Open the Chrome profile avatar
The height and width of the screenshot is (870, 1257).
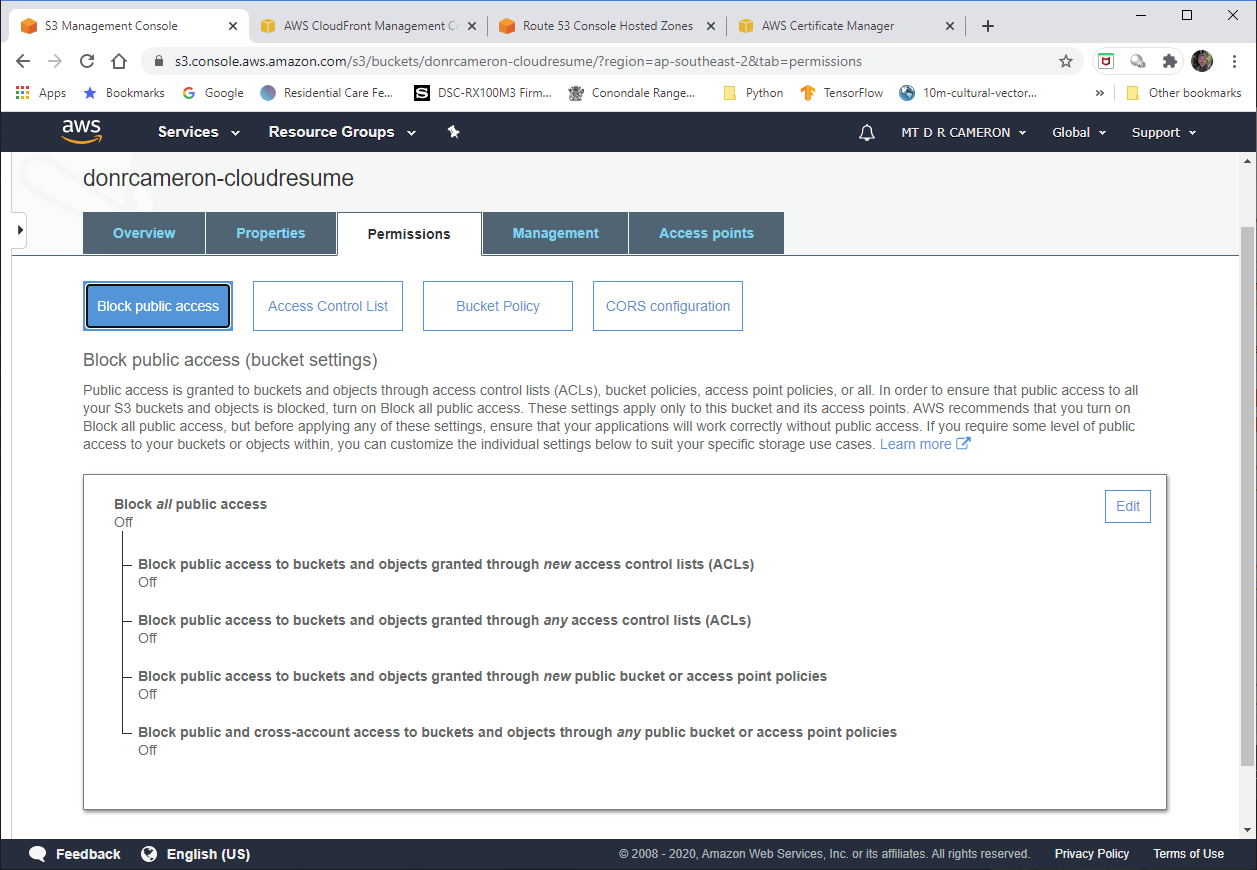1202,61
